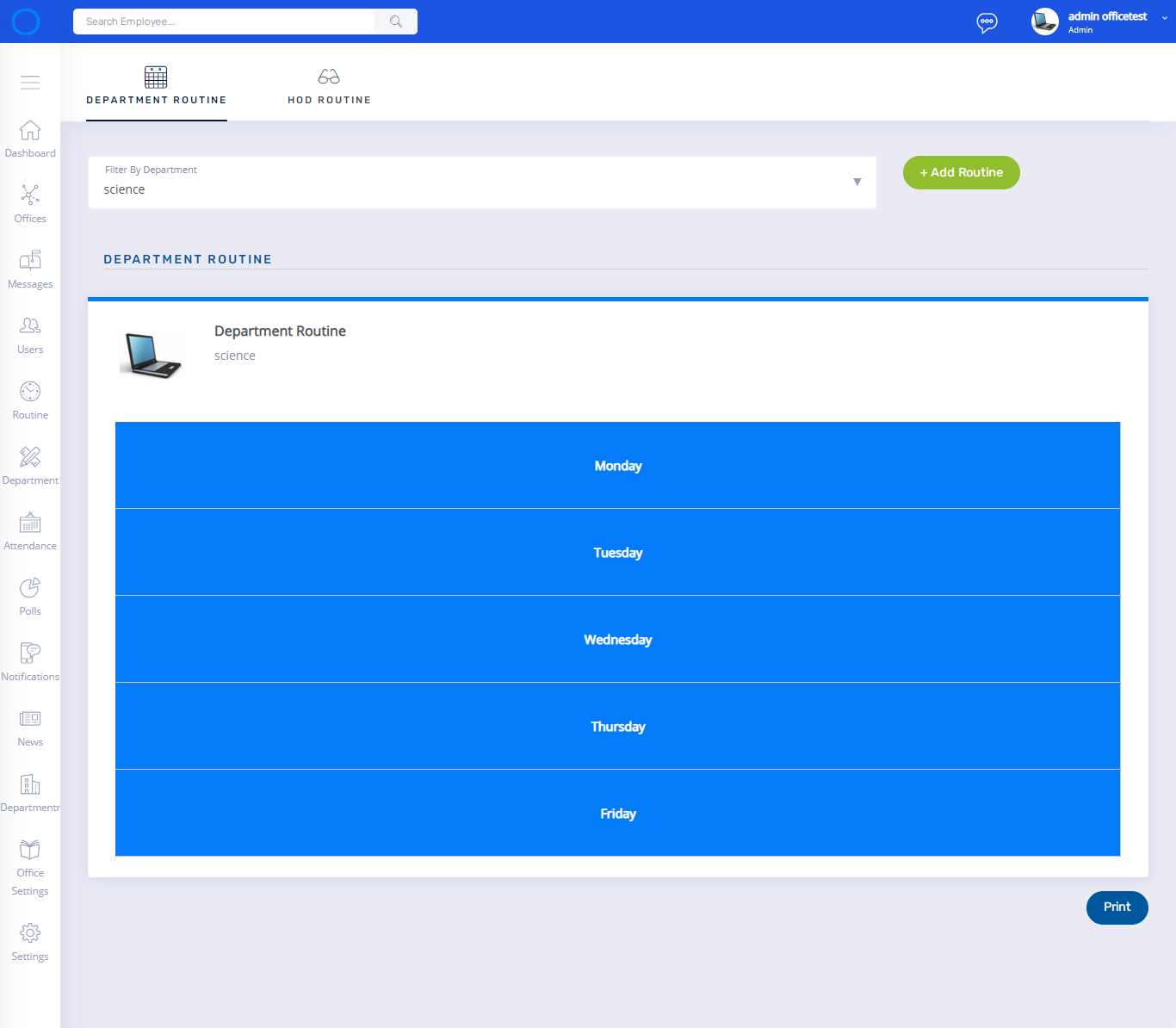Viewport: 1176px width, 1028px height.
Task: Focus the Search Employee input field
Action: coord(224,22)
